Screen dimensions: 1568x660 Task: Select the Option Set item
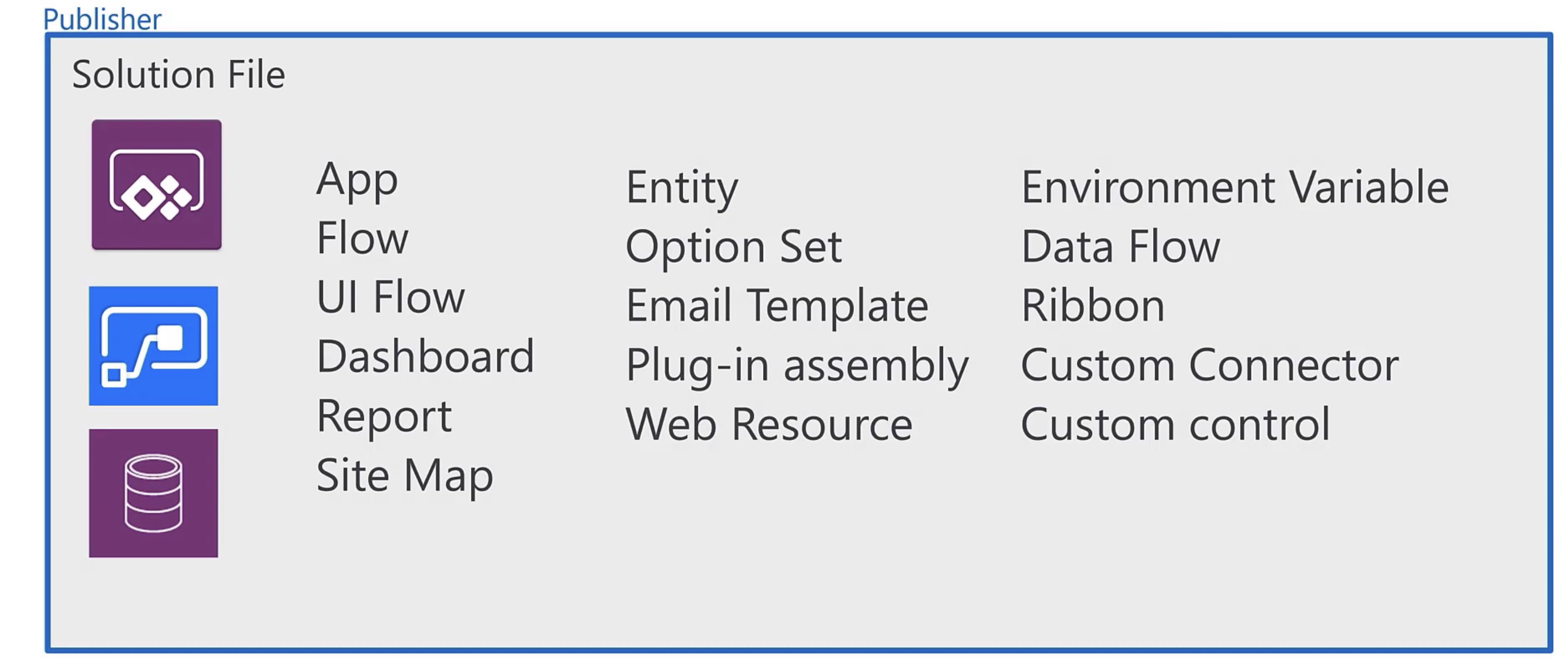point(734,247)
